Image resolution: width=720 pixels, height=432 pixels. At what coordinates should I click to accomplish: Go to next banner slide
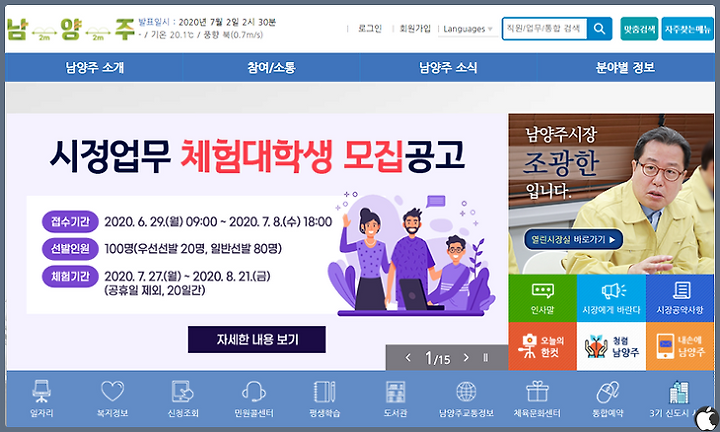click(x=466, y=357)
